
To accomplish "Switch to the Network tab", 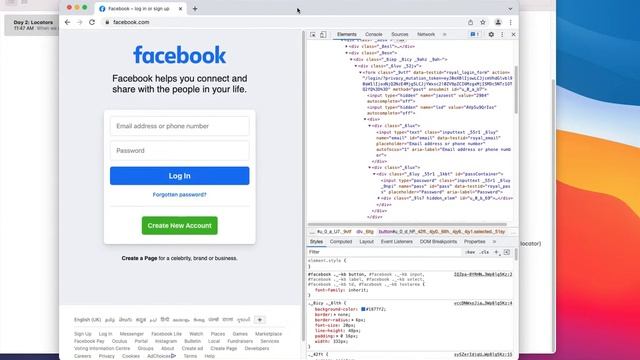I will click(x=426, y=35).
